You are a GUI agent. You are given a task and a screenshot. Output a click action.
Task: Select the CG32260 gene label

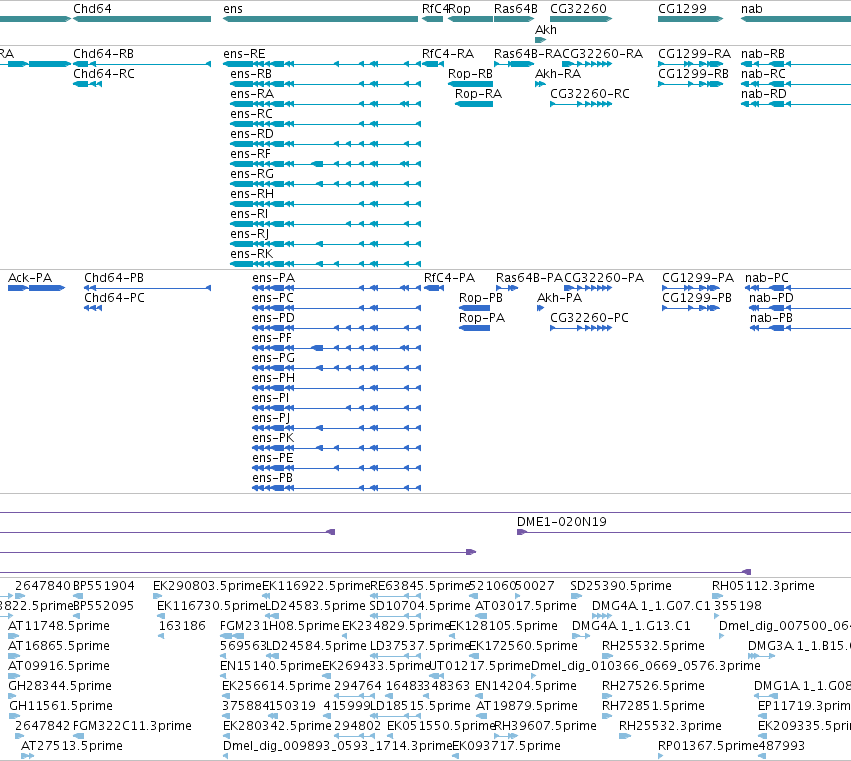coord(578,9)
